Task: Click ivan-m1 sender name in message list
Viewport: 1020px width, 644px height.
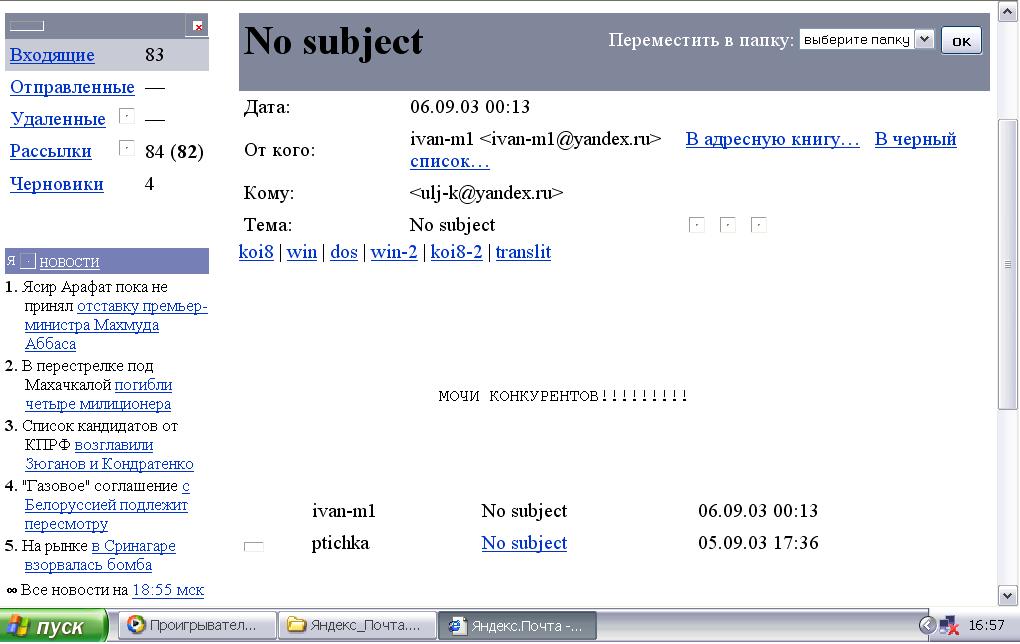Action: click(343, 511)
